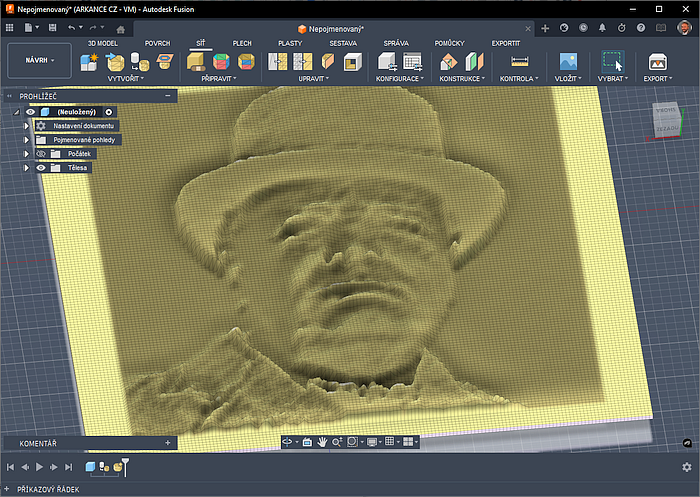The width and height of the screenshot is (700, 497).
Task: Click the Insert image icon in Vložit
Action: click(x=568, y=62)
